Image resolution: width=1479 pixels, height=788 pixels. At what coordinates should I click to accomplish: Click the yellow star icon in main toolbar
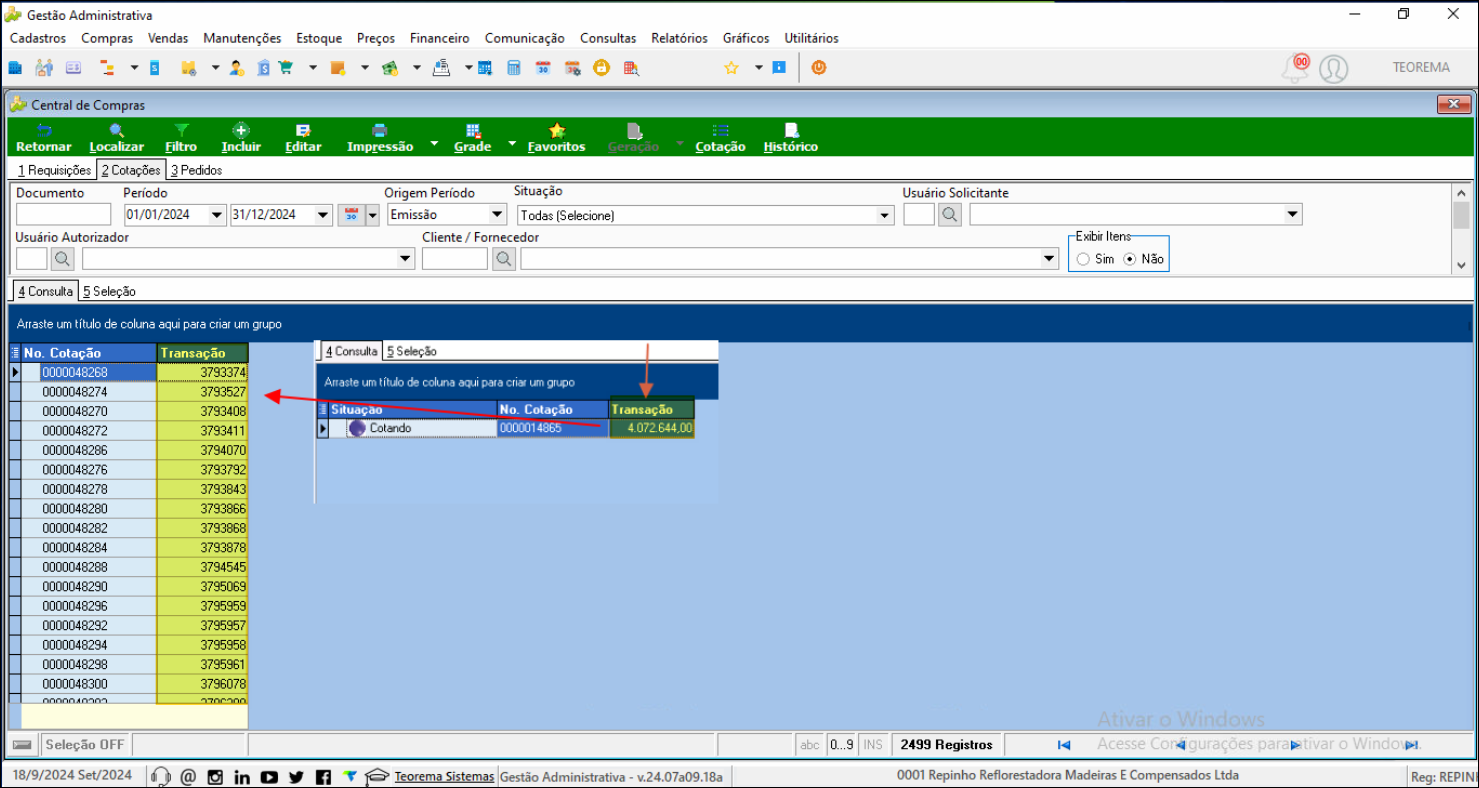pyautogui.click(x=731, y=68)
